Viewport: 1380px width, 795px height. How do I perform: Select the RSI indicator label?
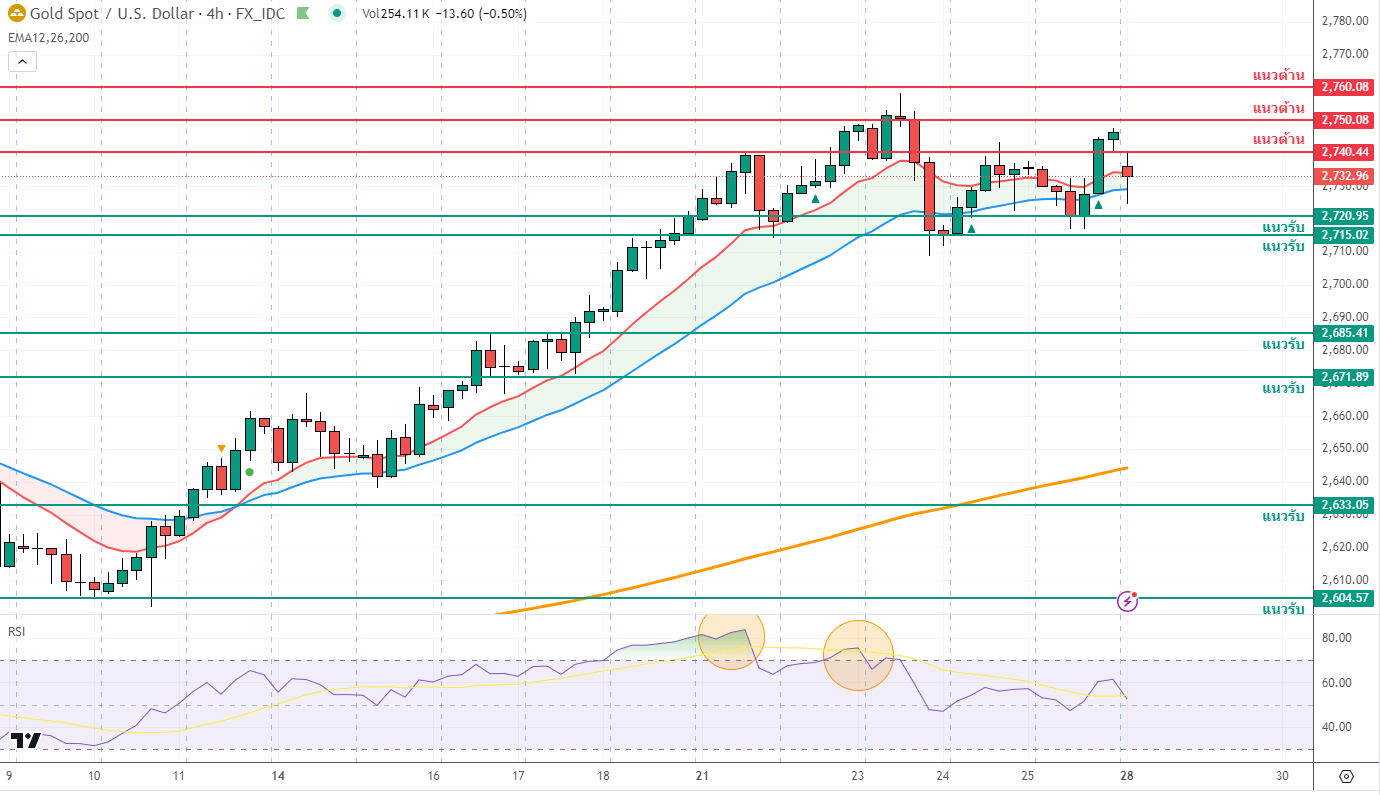(17, 632)
